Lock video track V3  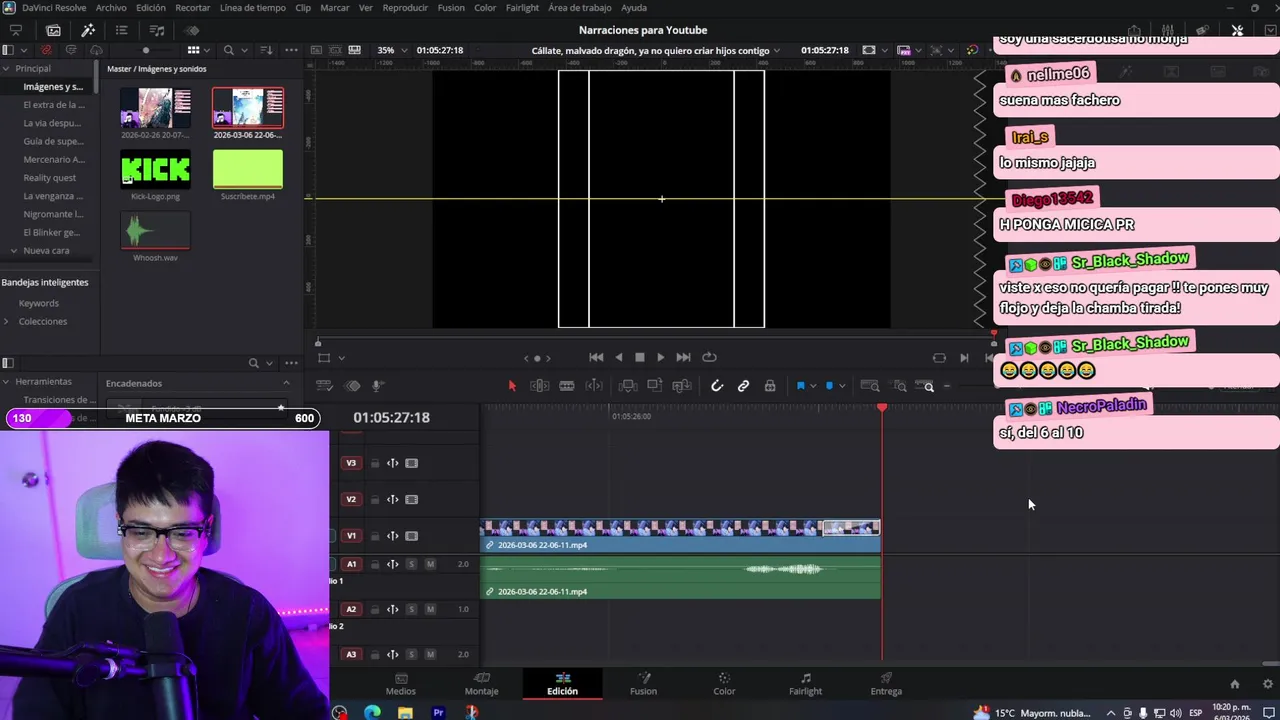click(x=375, y=463)
